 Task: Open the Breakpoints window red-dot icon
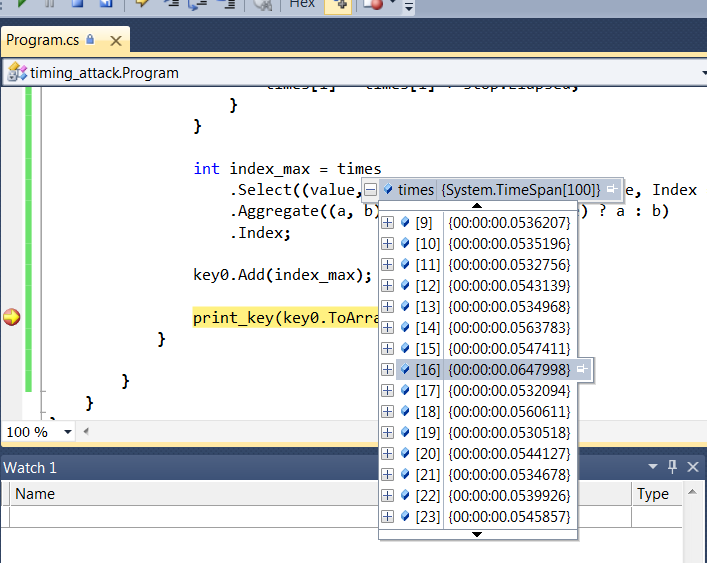pos(372,4)
